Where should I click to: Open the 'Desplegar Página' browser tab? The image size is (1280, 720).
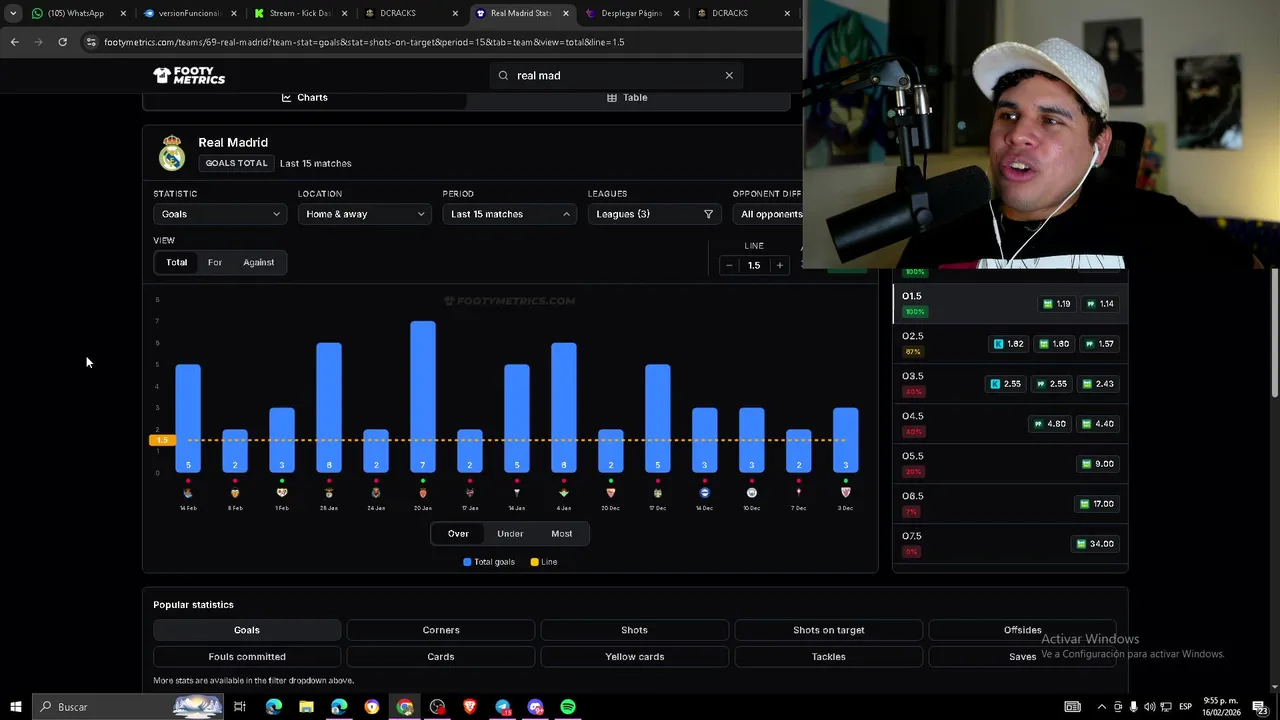pyautogui.click(x=632, y=13)
